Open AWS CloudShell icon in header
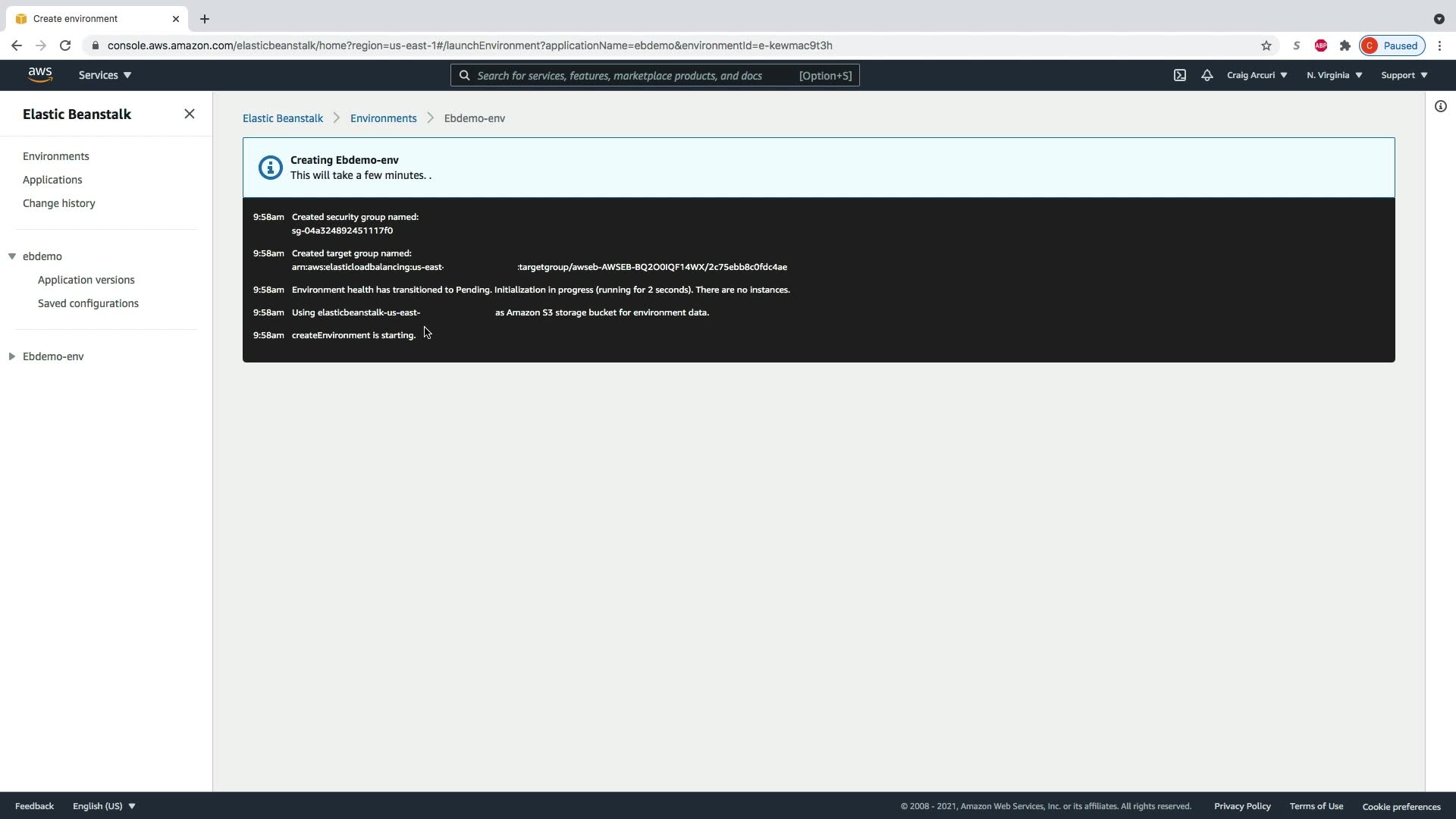 1180,75
